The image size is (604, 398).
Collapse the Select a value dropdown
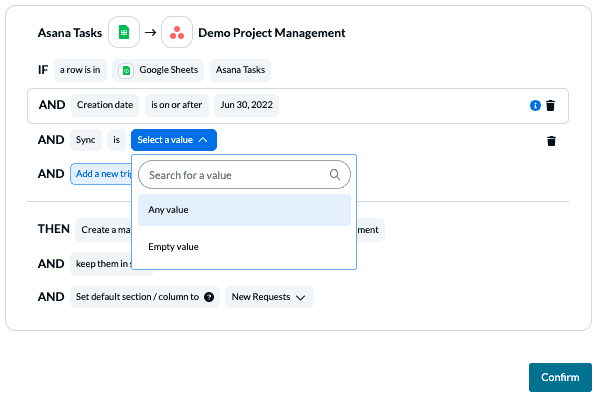tap(174, 140)
